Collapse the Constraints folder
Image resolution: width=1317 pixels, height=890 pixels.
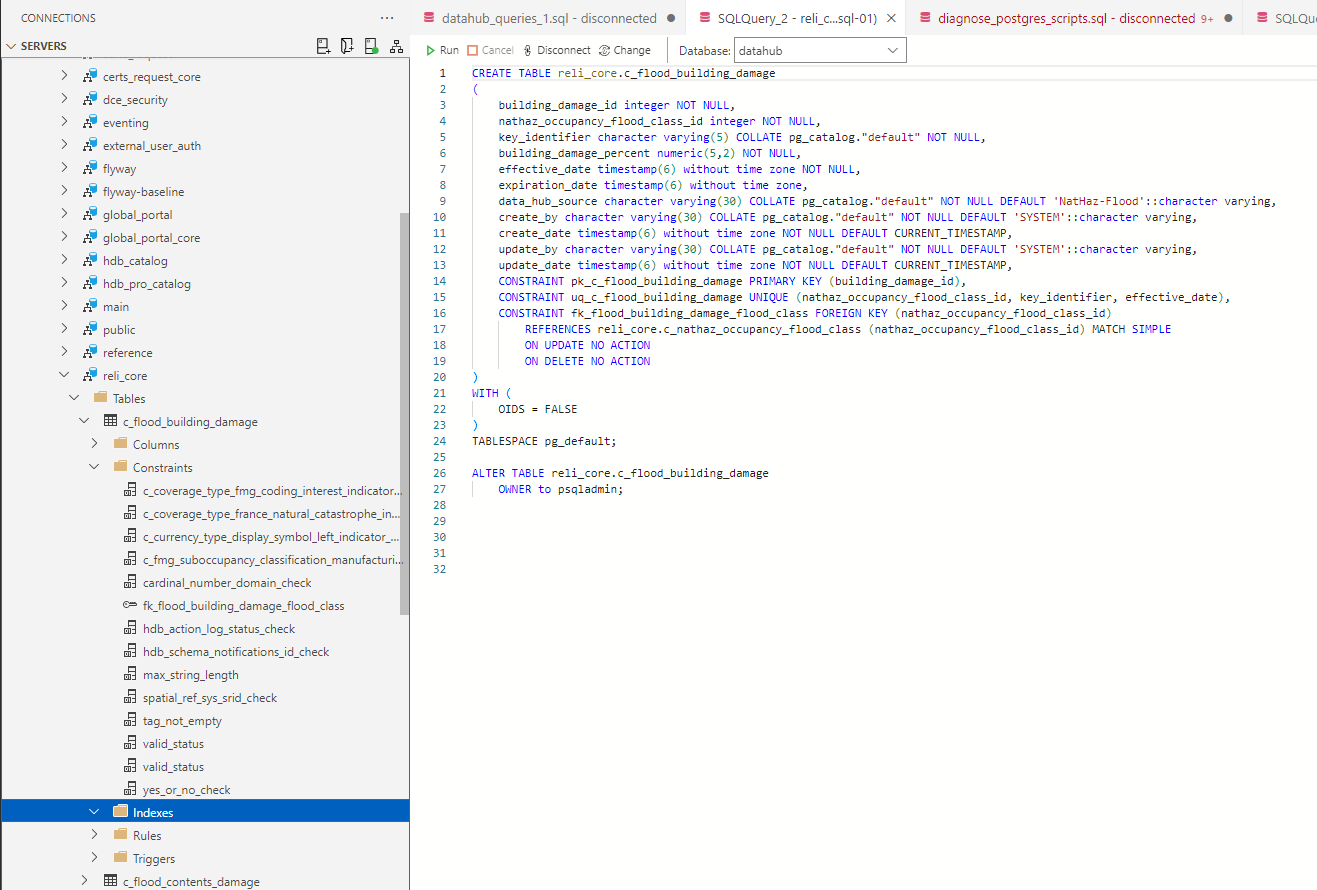pos(93,467)
